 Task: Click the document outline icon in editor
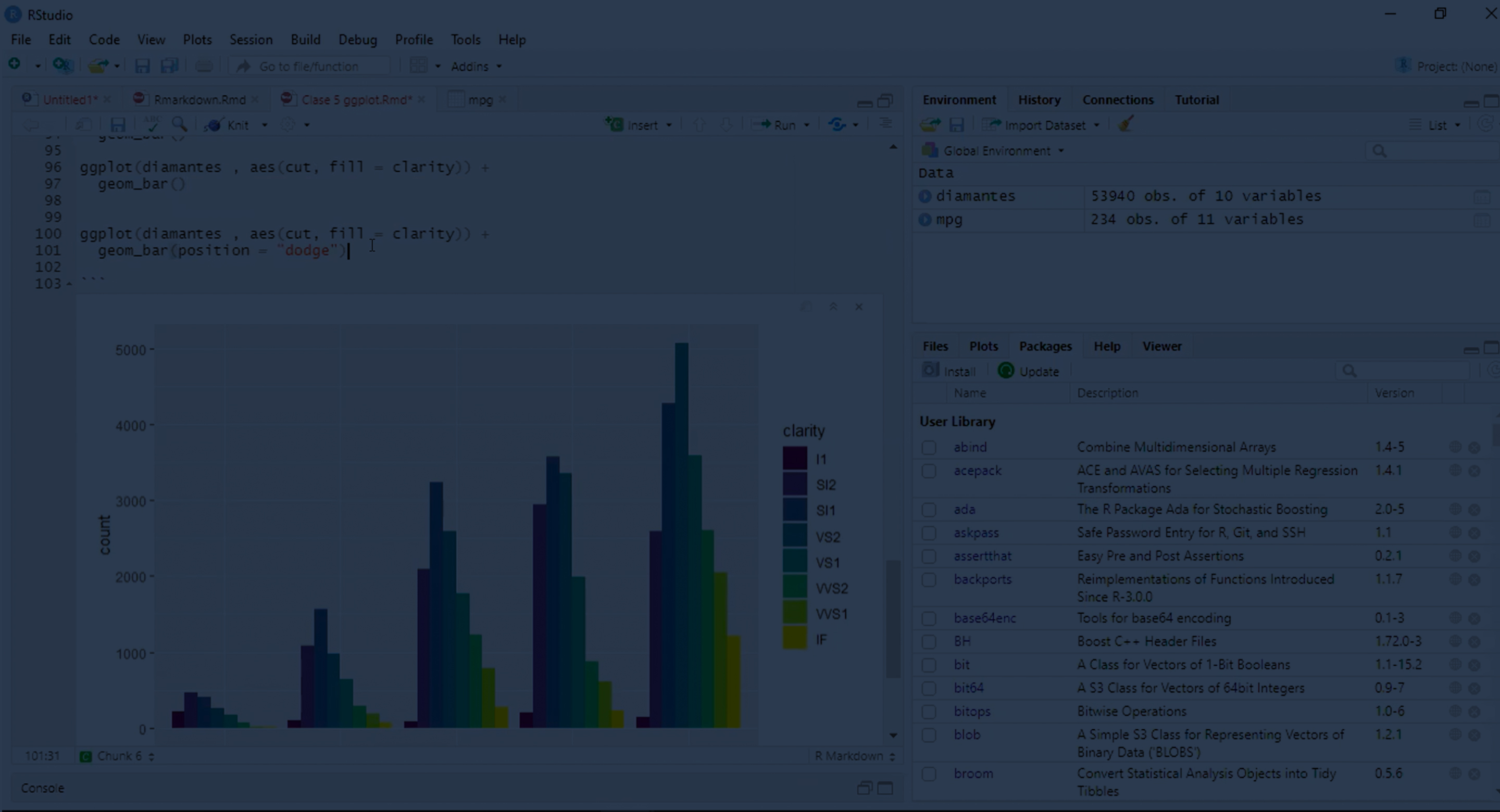coord(885,124)
